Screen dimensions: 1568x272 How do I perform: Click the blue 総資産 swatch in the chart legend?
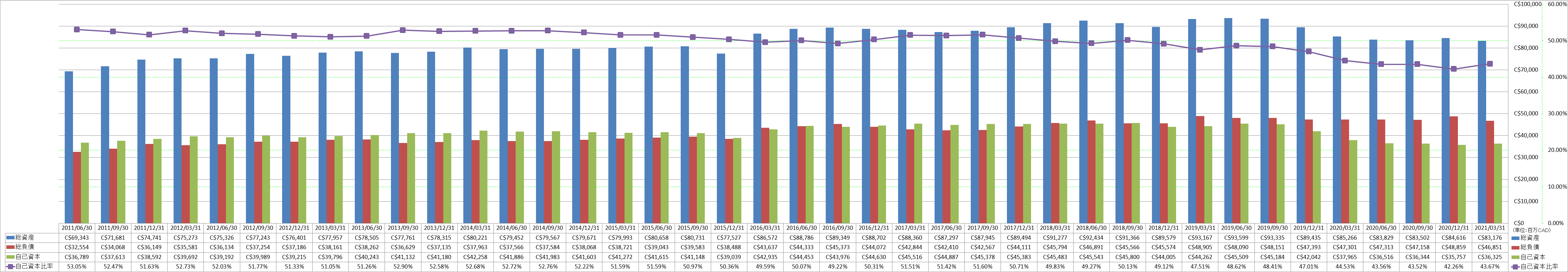[x=1516, y=237]
